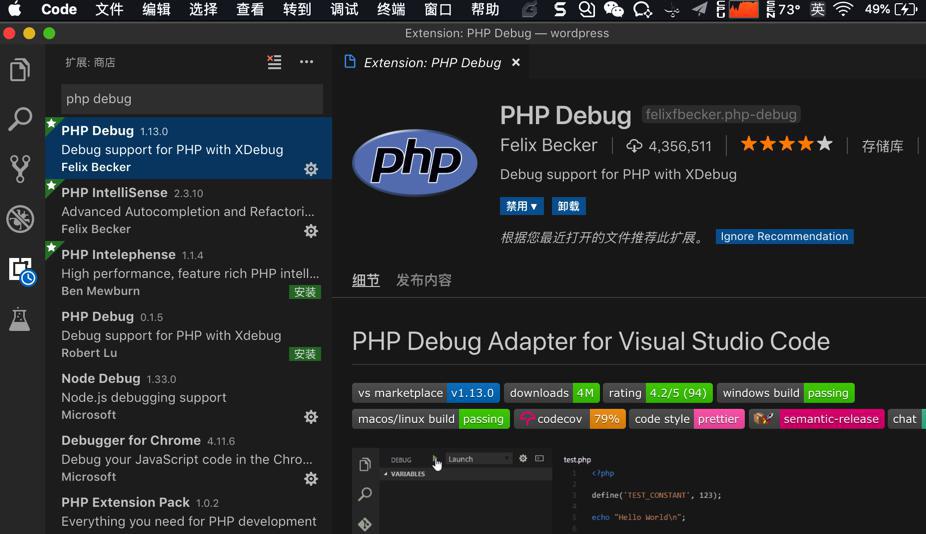The image size is (926, 534).
Task: Click the paper plane menu bar icon
Action: click(x=699, y=9)
